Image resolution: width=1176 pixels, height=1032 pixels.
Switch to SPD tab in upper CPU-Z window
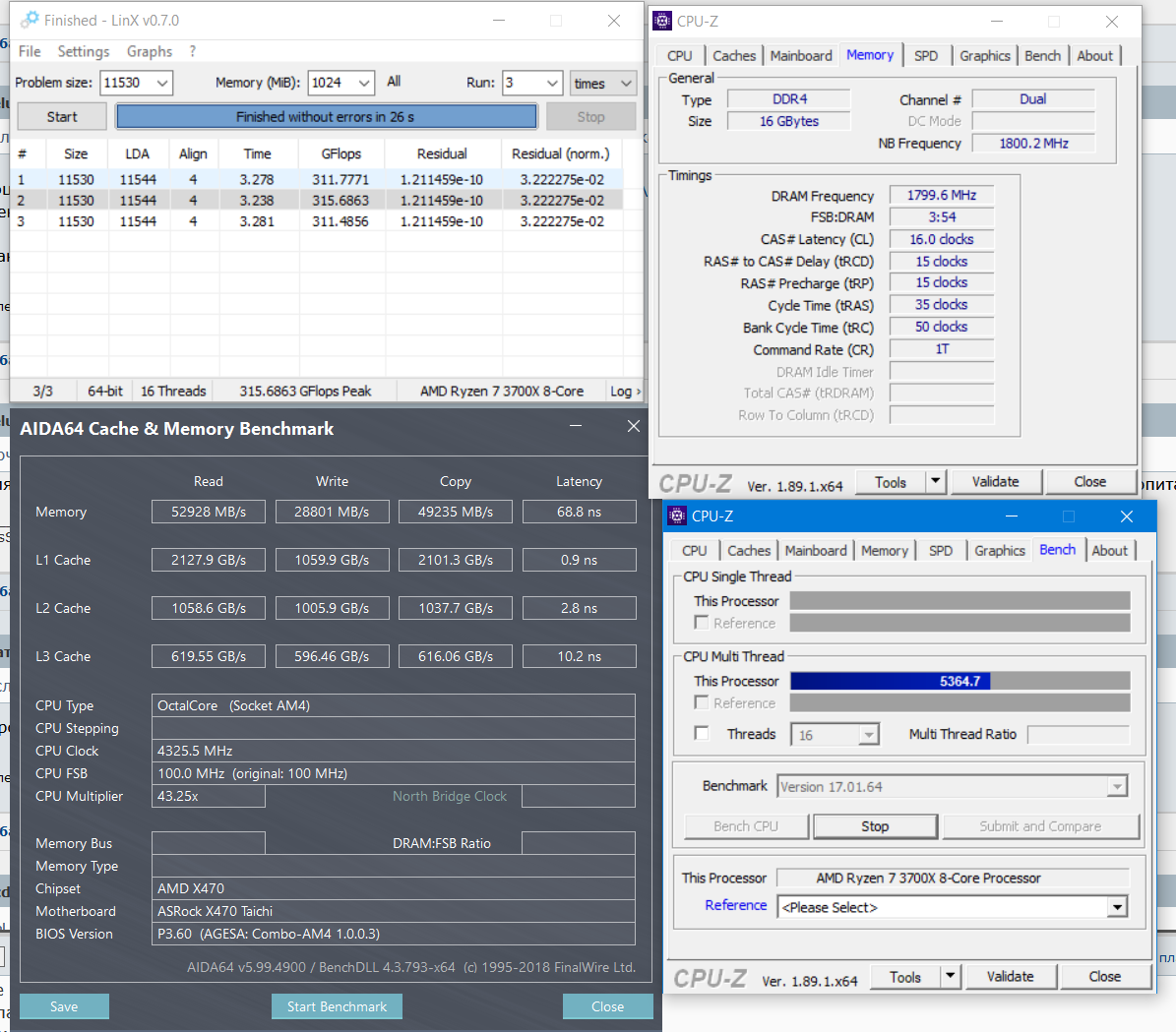pos(926,55)
